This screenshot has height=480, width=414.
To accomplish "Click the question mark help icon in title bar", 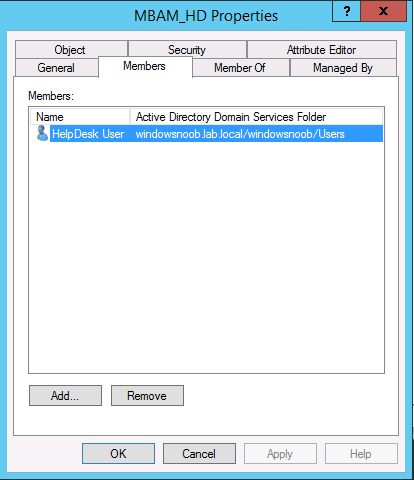I will [346, 11].
